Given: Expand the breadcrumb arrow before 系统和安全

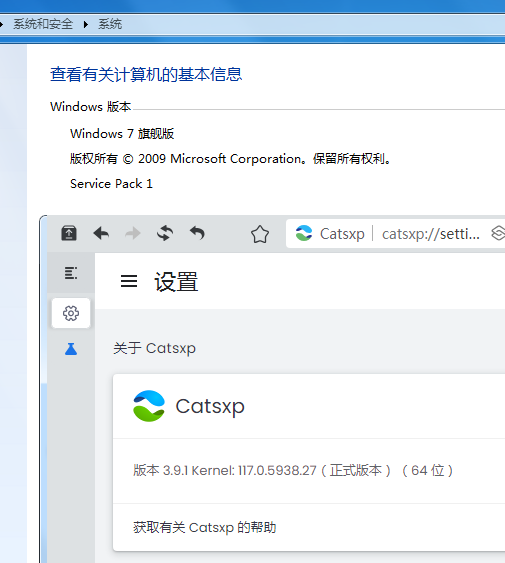Looking at the screenshot, I should [2, 24].
